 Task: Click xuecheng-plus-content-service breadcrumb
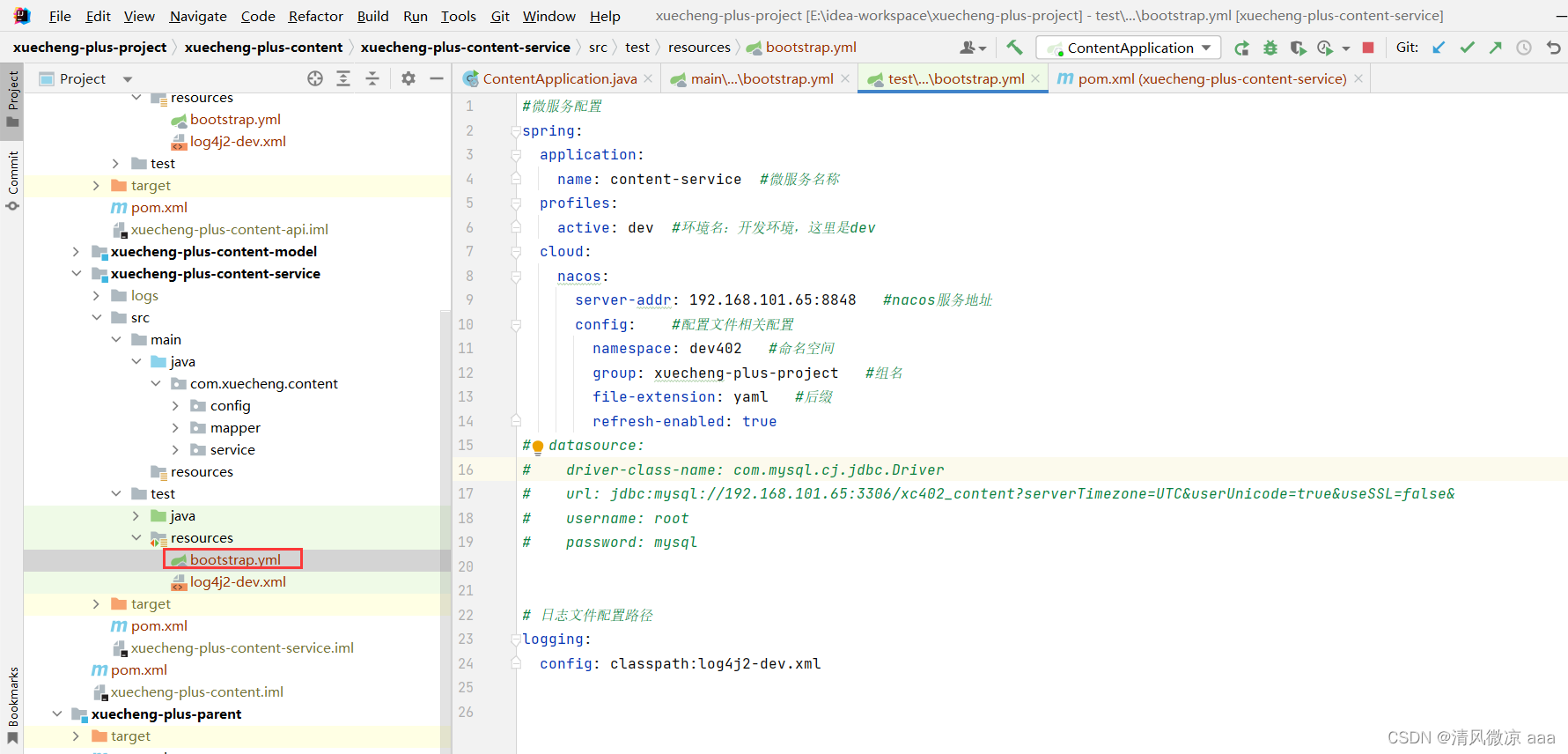(465, 48)
